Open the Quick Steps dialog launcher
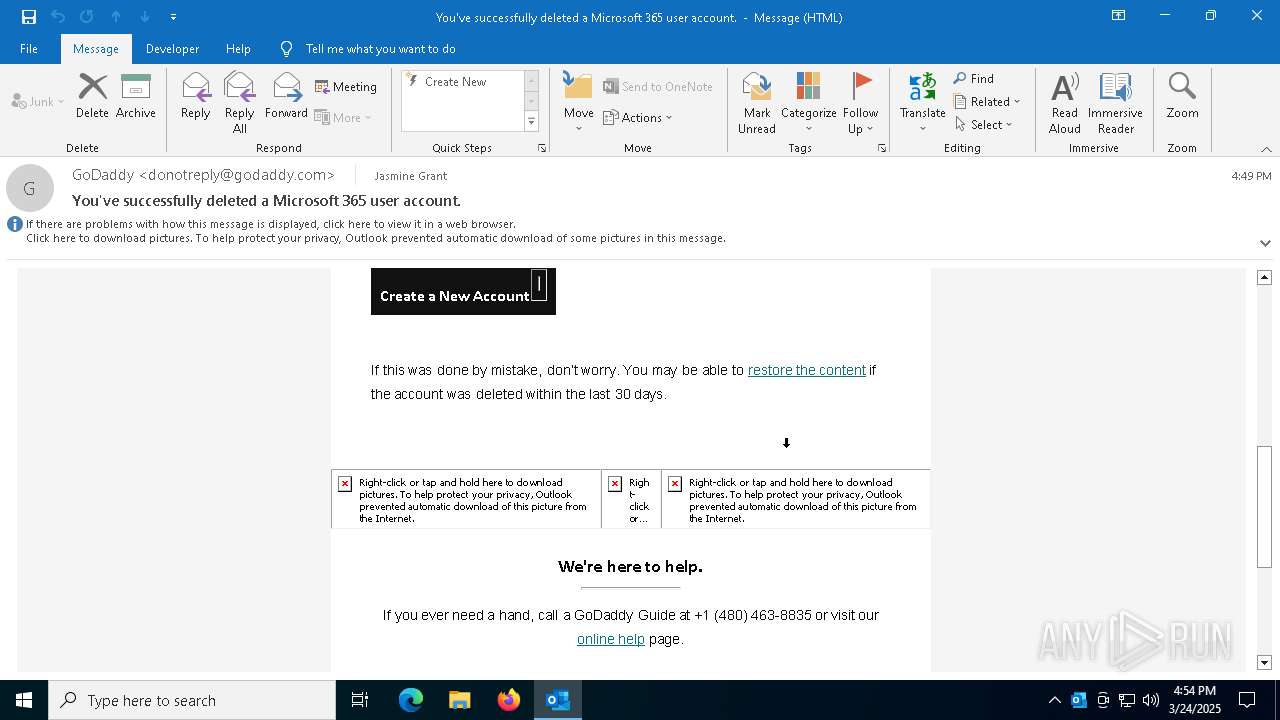 (542, 148)
